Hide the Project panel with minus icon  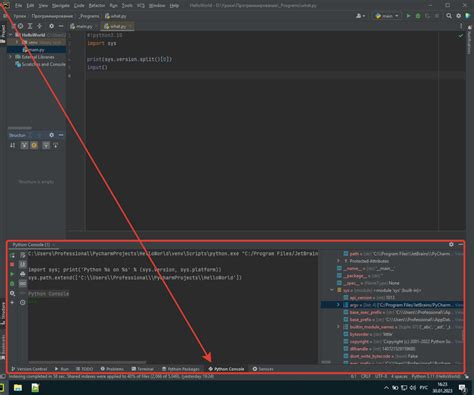click(x=61, y=26)
